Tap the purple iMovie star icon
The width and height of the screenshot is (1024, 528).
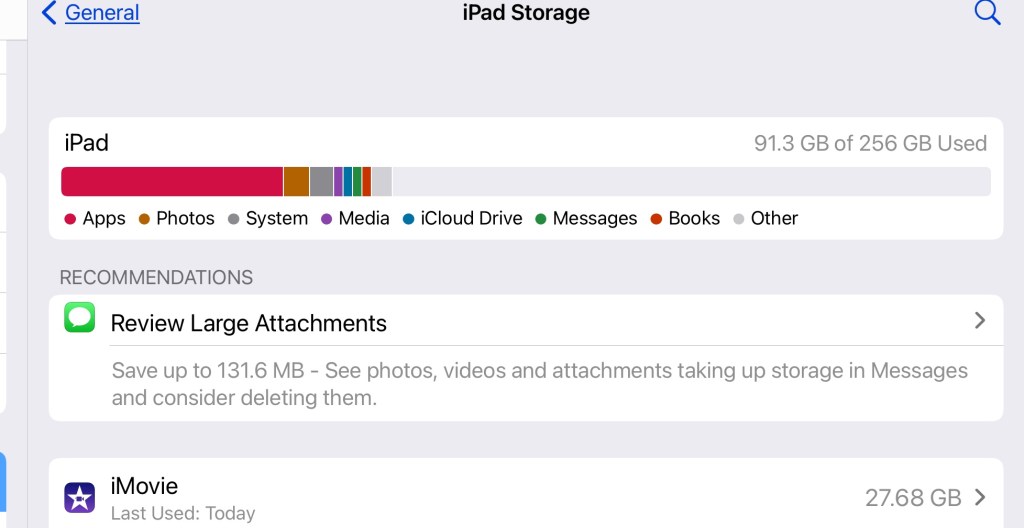[79, 497]
